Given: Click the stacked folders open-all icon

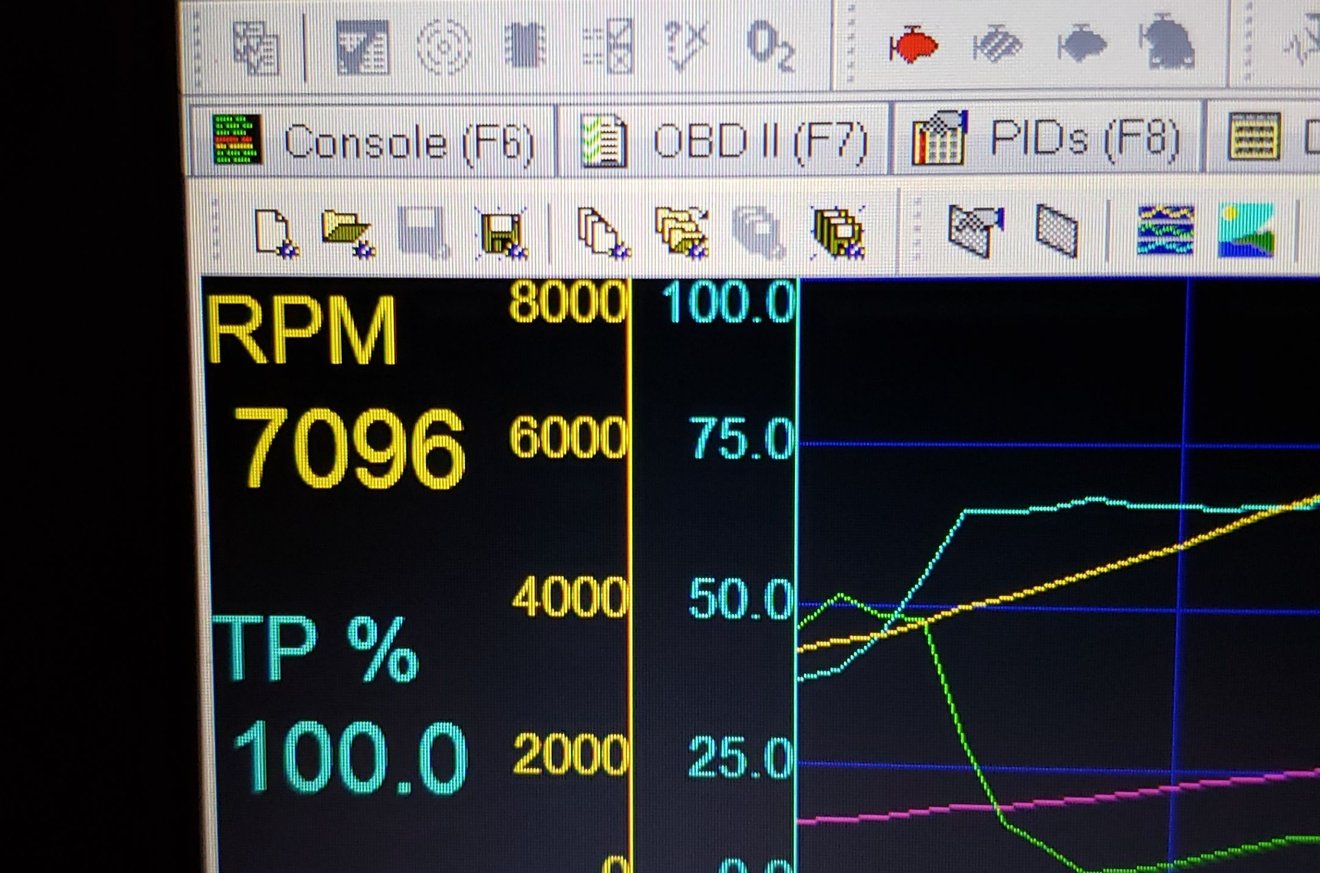Looking at the screenshot, I should point(681,232).
